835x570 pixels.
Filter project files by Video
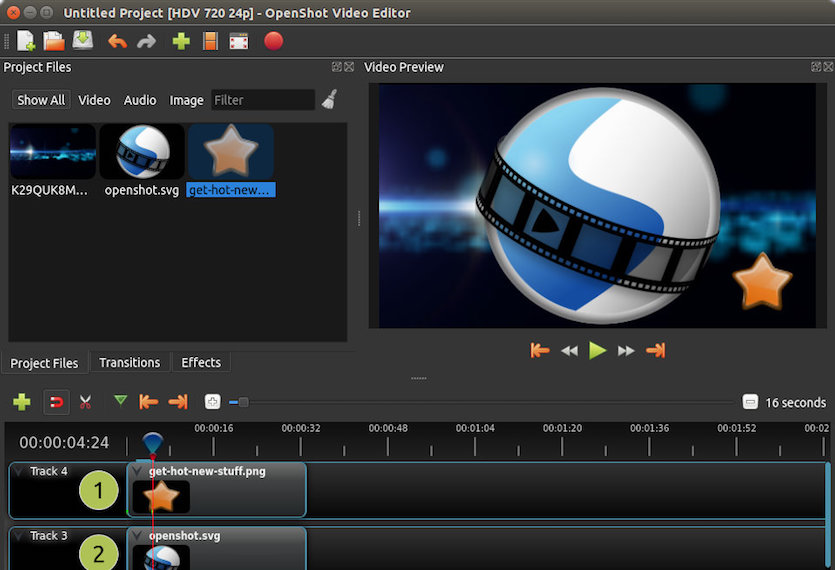(94, 100)
